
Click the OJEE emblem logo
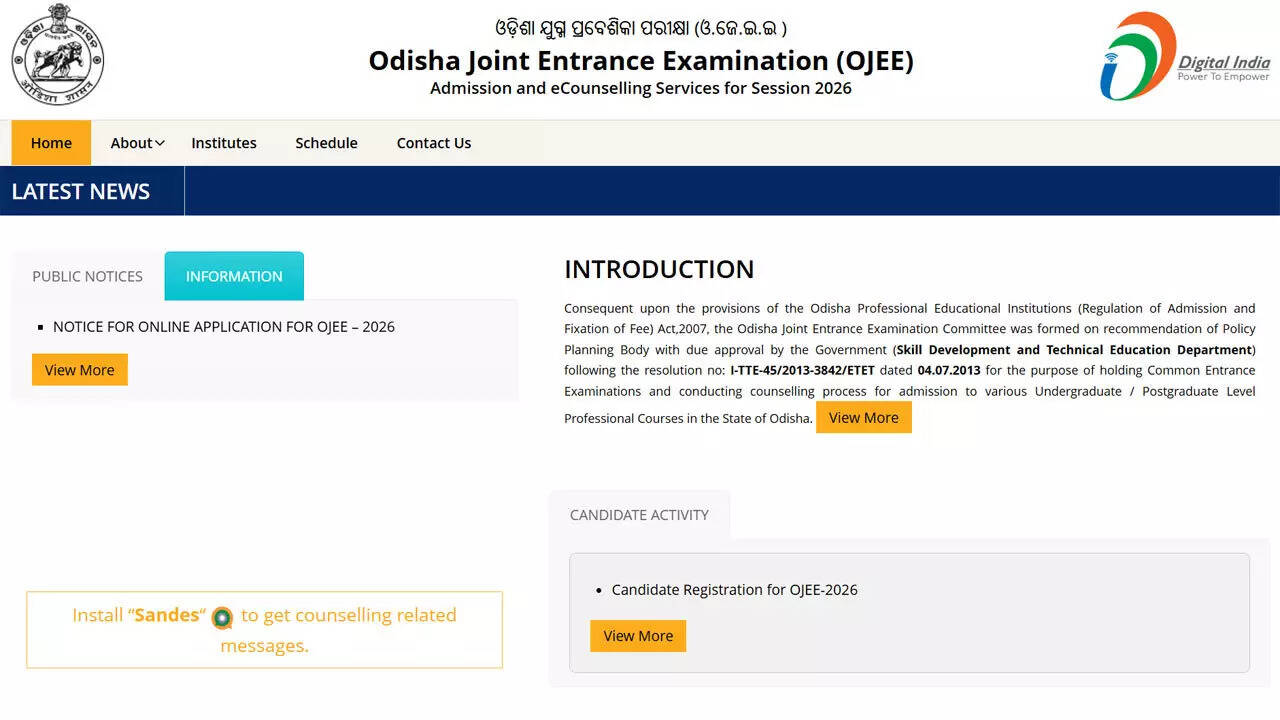57,56
